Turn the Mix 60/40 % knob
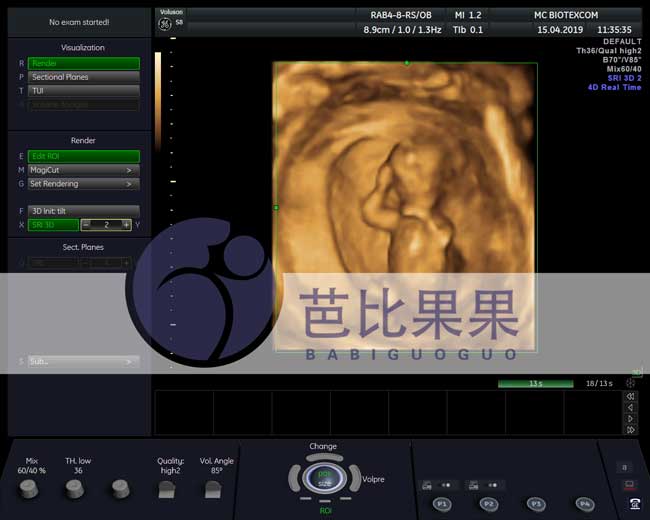Viewport: 650px width, 520px height. (29, 489)
